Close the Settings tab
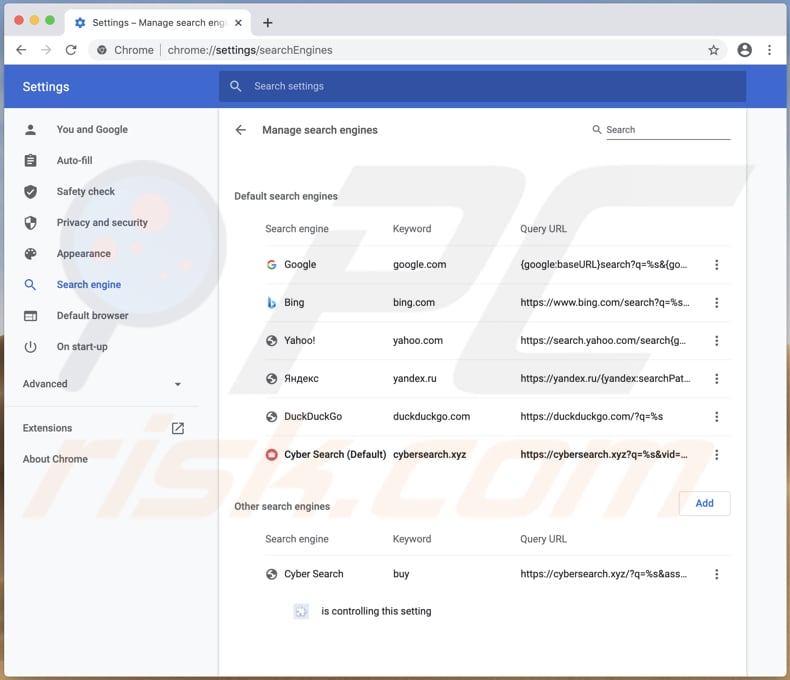 click(x=238, y=23)
